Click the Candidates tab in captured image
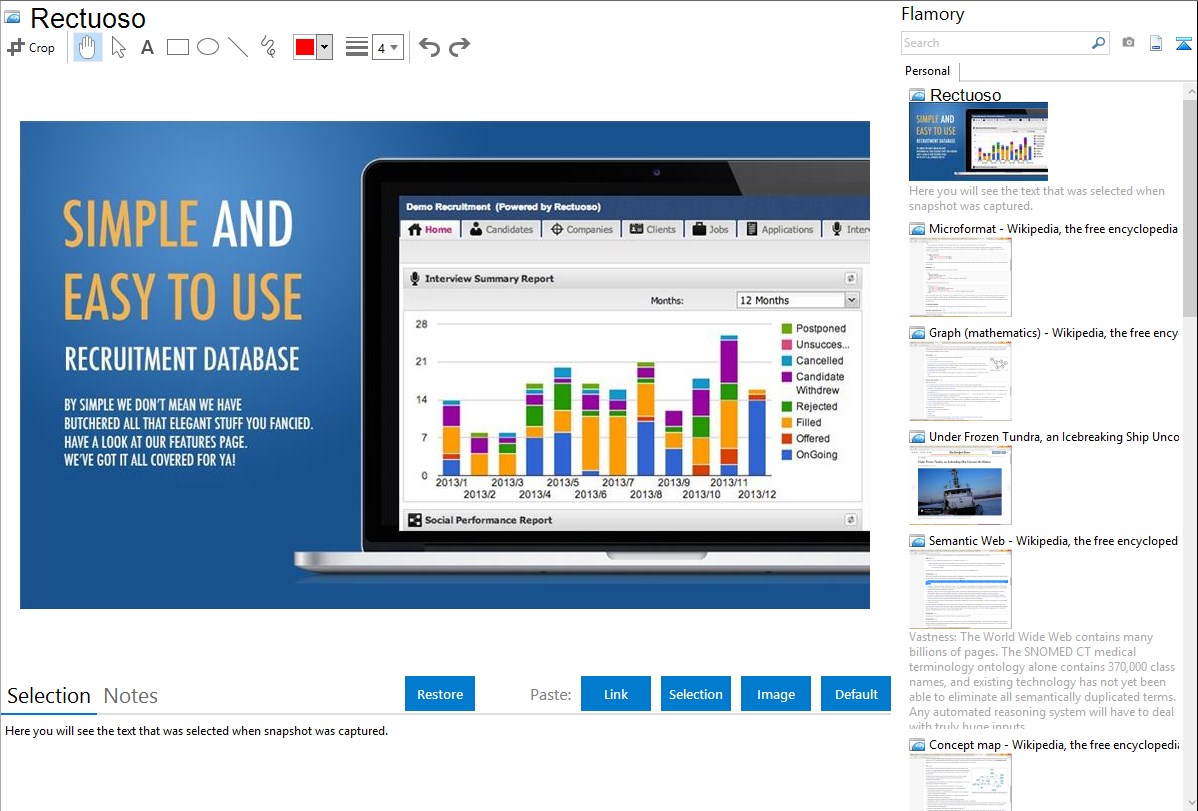Viewport: 1198px width, 811px height. (501, 229)
